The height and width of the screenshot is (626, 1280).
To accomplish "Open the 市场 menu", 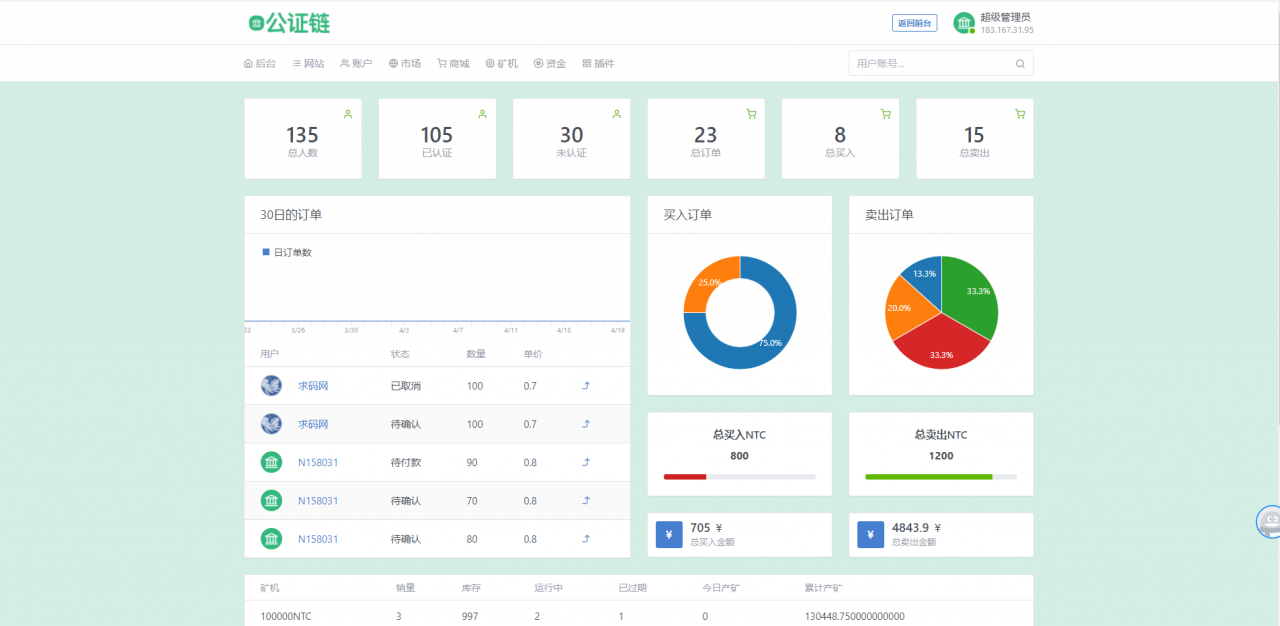I will pyautogui.click(x=405, y=64).
